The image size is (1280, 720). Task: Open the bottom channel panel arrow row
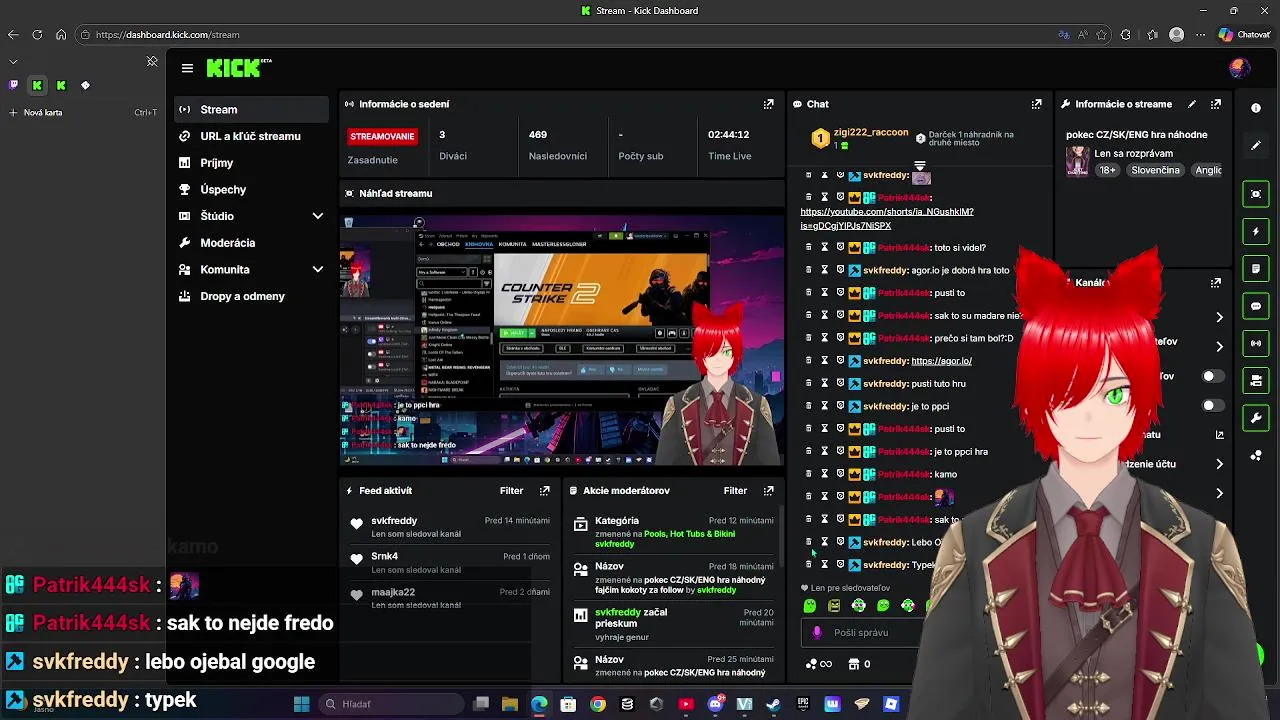click(1219, 493)
